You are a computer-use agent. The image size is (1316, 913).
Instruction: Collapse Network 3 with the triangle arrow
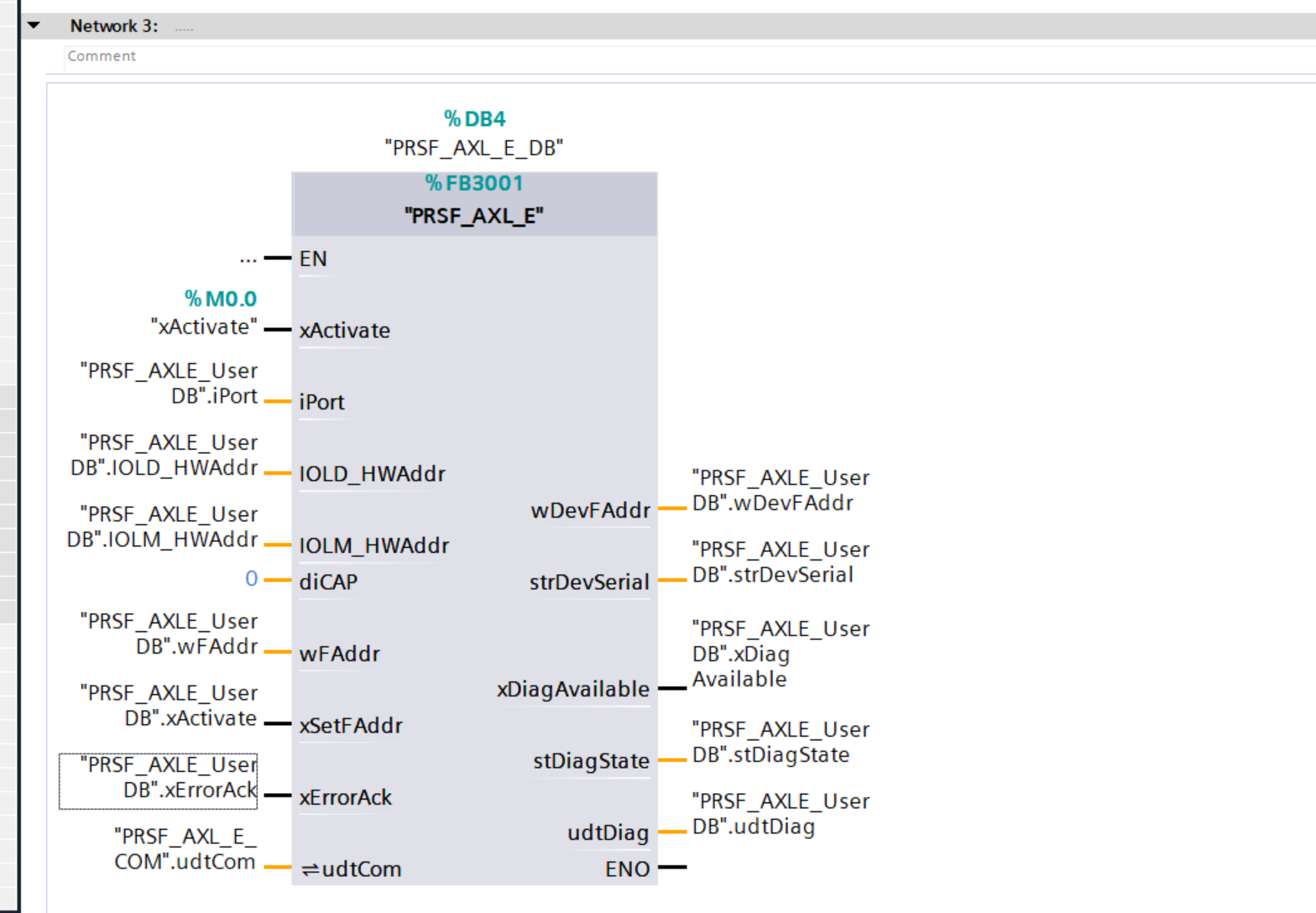coord(34,25)
